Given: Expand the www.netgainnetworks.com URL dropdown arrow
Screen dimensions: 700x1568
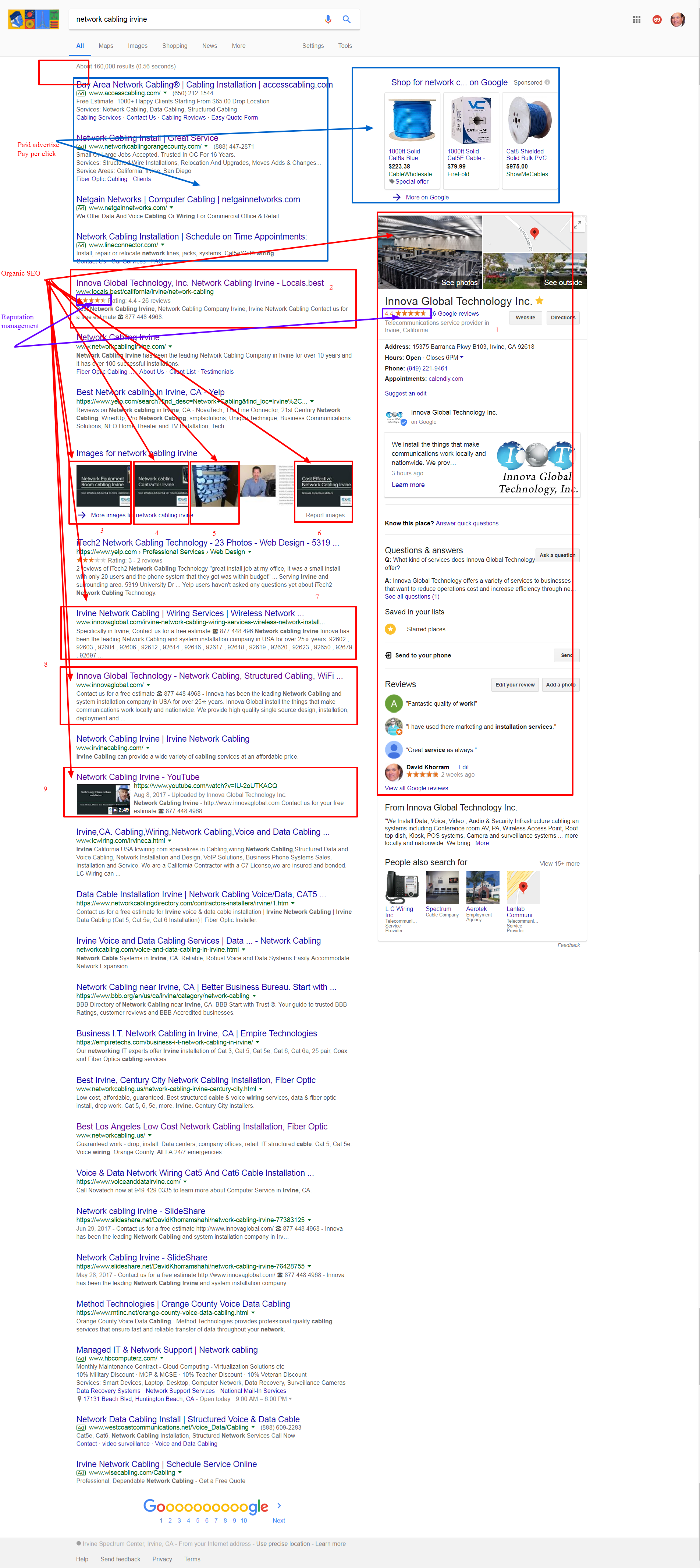Looking at the screenshot, I should 171,207.
